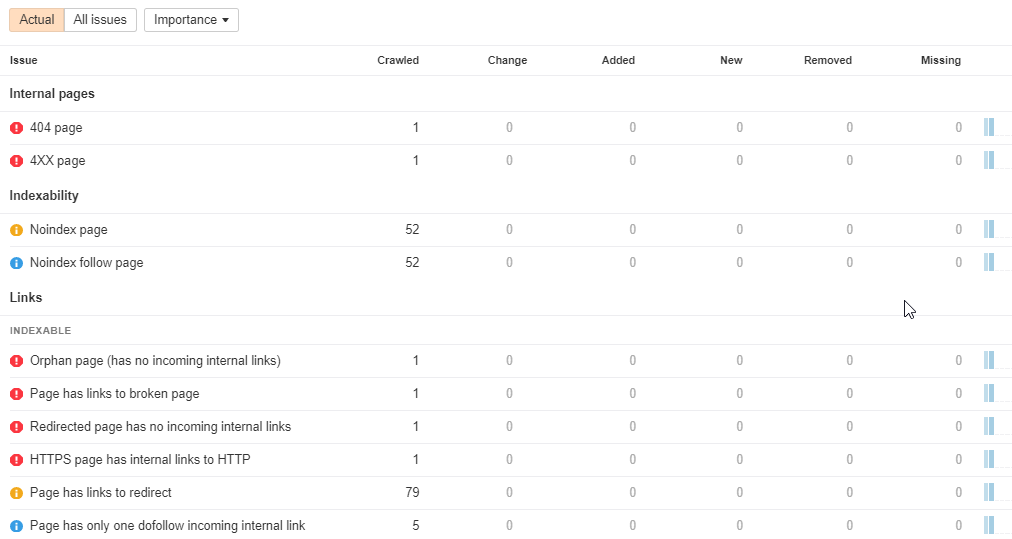The height and width of the screenshot is (539, 1012).
Task: Open Redirected page has no incoming internal links
Action: point(160,427)
